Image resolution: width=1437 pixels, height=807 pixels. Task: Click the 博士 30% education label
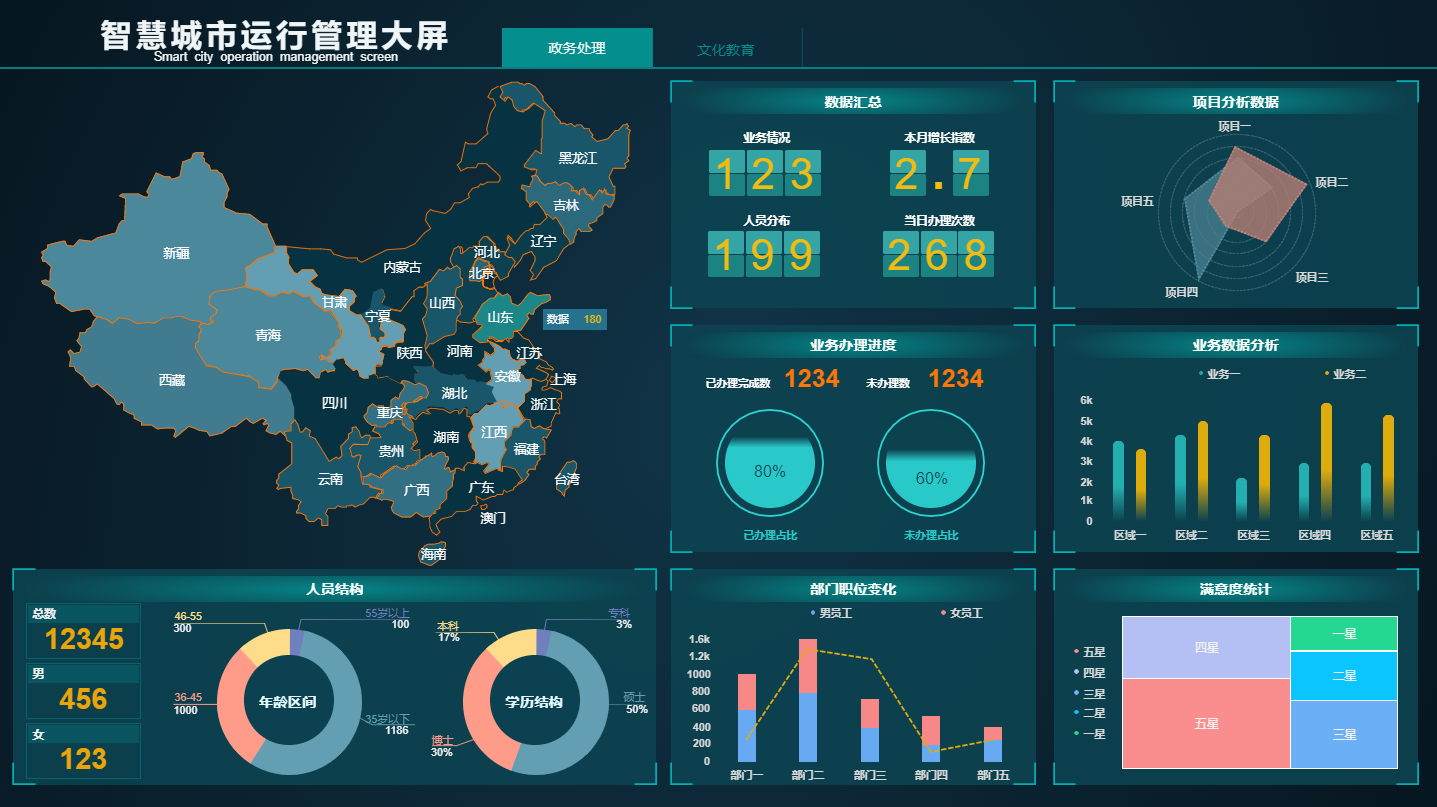coord(442,746)
